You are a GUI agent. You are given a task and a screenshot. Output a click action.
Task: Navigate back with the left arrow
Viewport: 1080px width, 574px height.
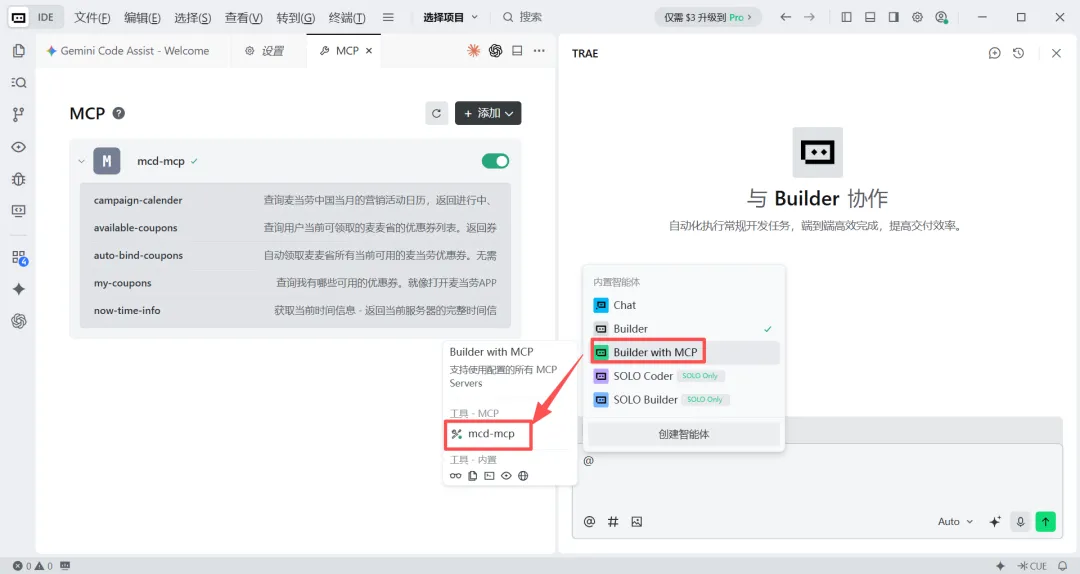[786, 17]
